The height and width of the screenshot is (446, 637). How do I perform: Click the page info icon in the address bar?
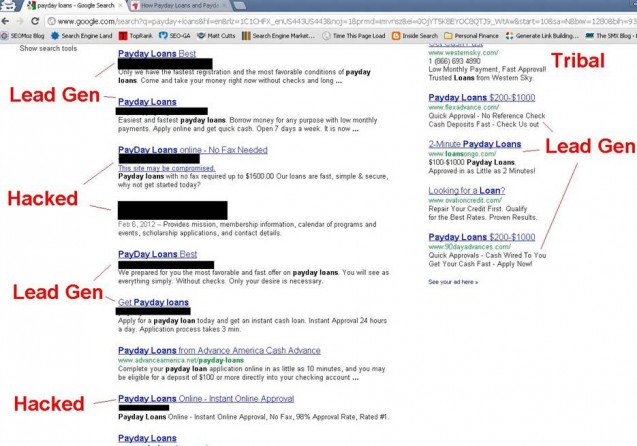click(x=52, y=21)
